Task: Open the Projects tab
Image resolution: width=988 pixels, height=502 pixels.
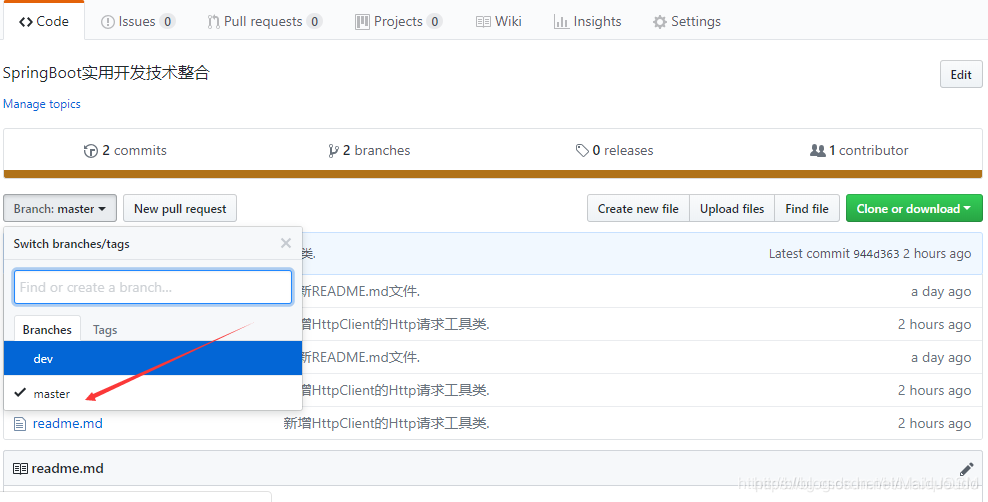Action: click(x=398, y=21)
